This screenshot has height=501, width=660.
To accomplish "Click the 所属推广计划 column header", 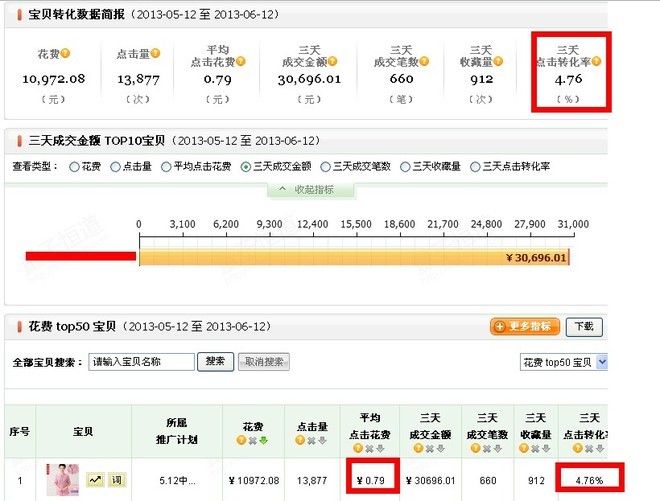I will pos(177,432).
